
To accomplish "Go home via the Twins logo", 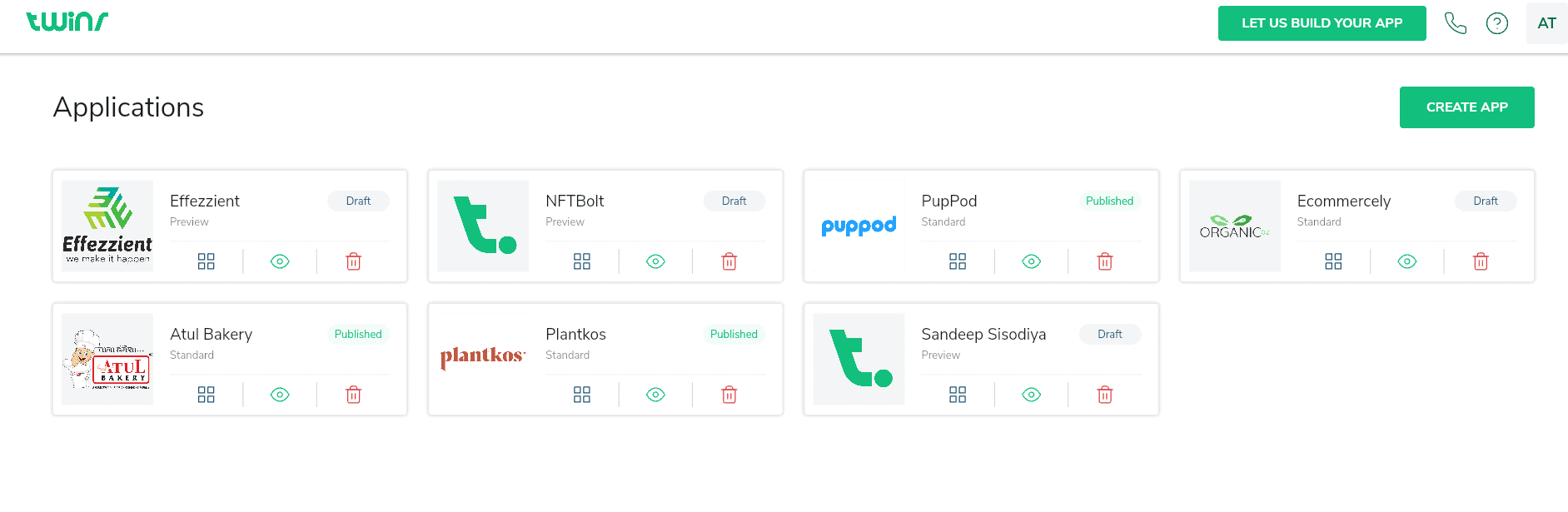I will tap(67, 22).
